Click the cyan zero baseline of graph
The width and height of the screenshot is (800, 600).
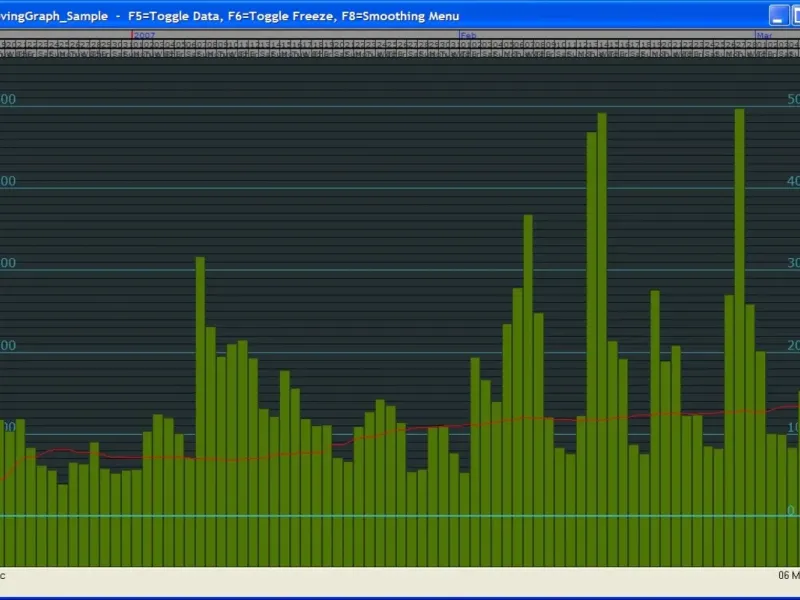click(x=400, y=516)
